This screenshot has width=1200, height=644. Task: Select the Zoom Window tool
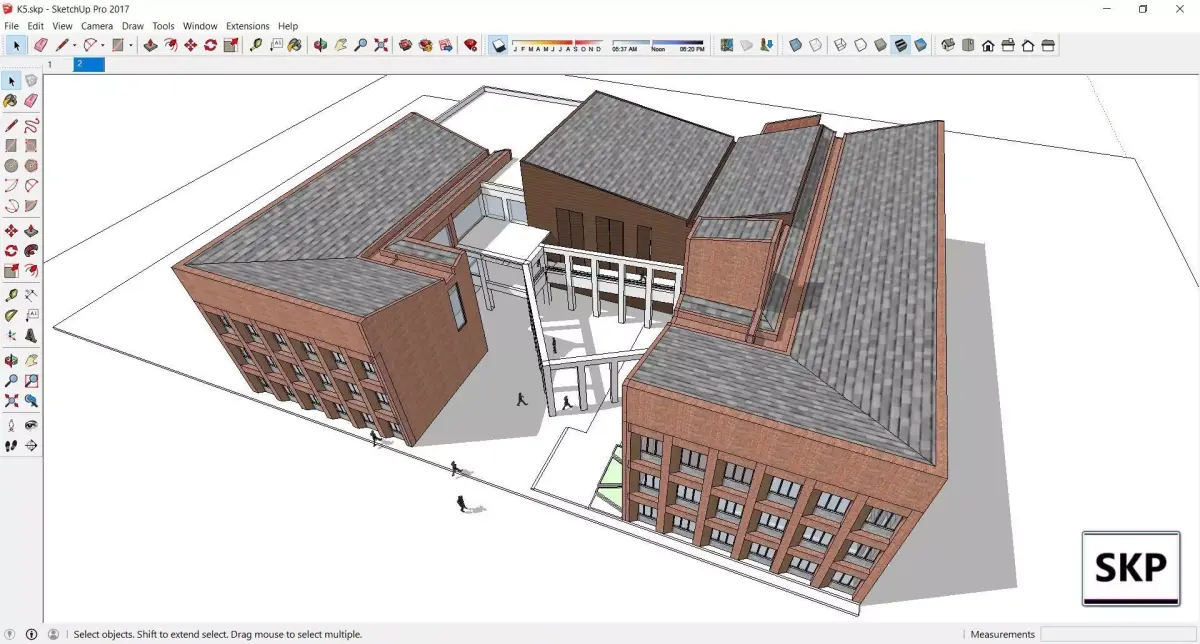coord(31,381)
